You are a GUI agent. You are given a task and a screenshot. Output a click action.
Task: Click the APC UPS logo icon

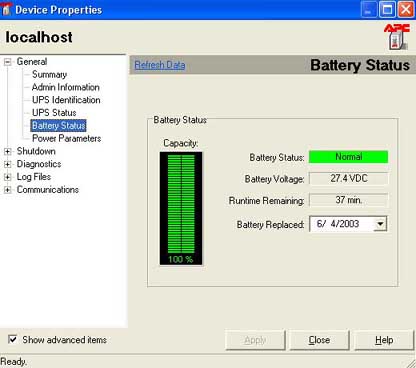tap(397, 37)
